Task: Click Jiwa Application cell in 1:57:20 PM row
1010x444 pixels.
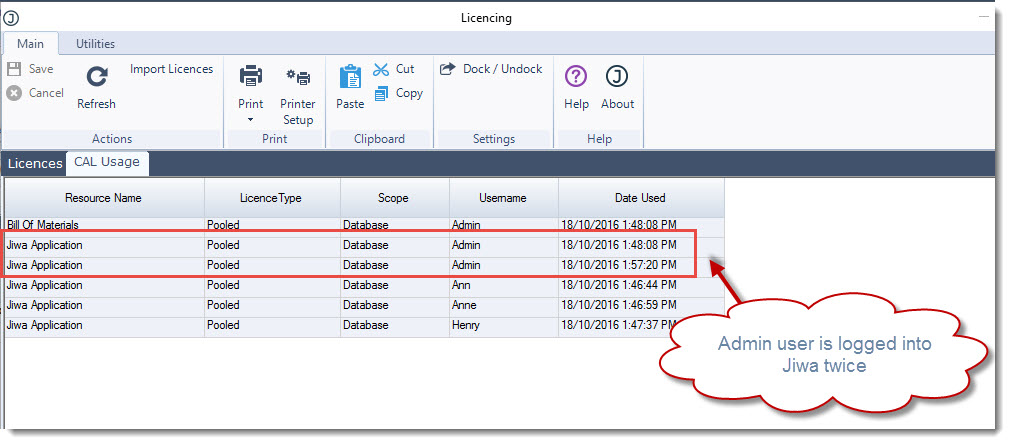Action: pyautogui.click(x=105, y=265)
